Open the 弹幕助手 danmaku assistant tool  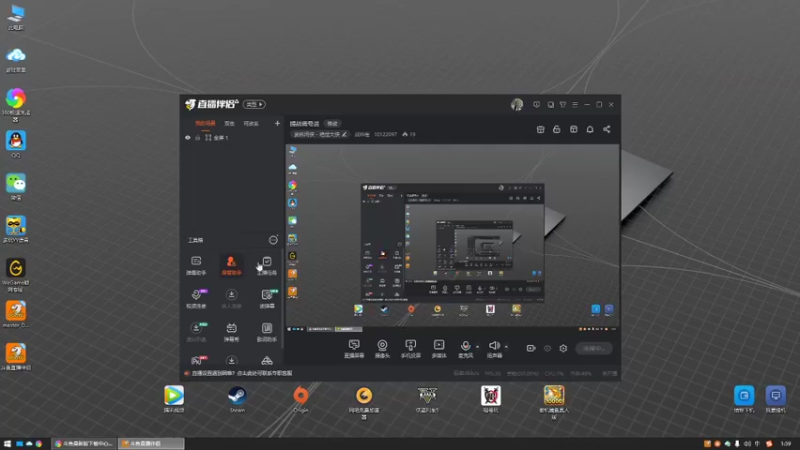[196, 265]
